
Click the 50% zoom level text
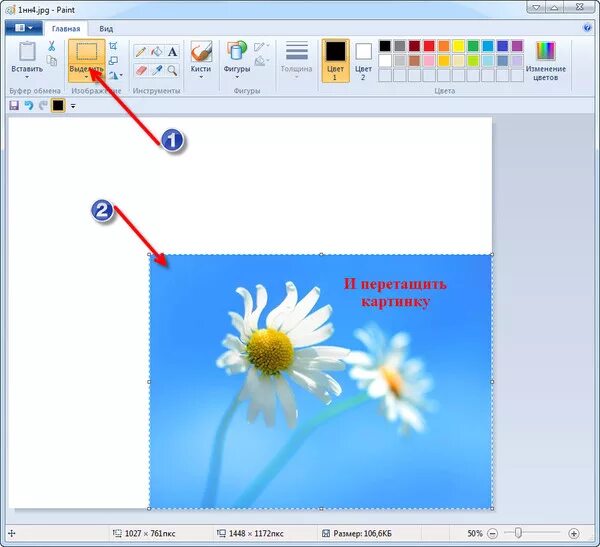[474, 533]
